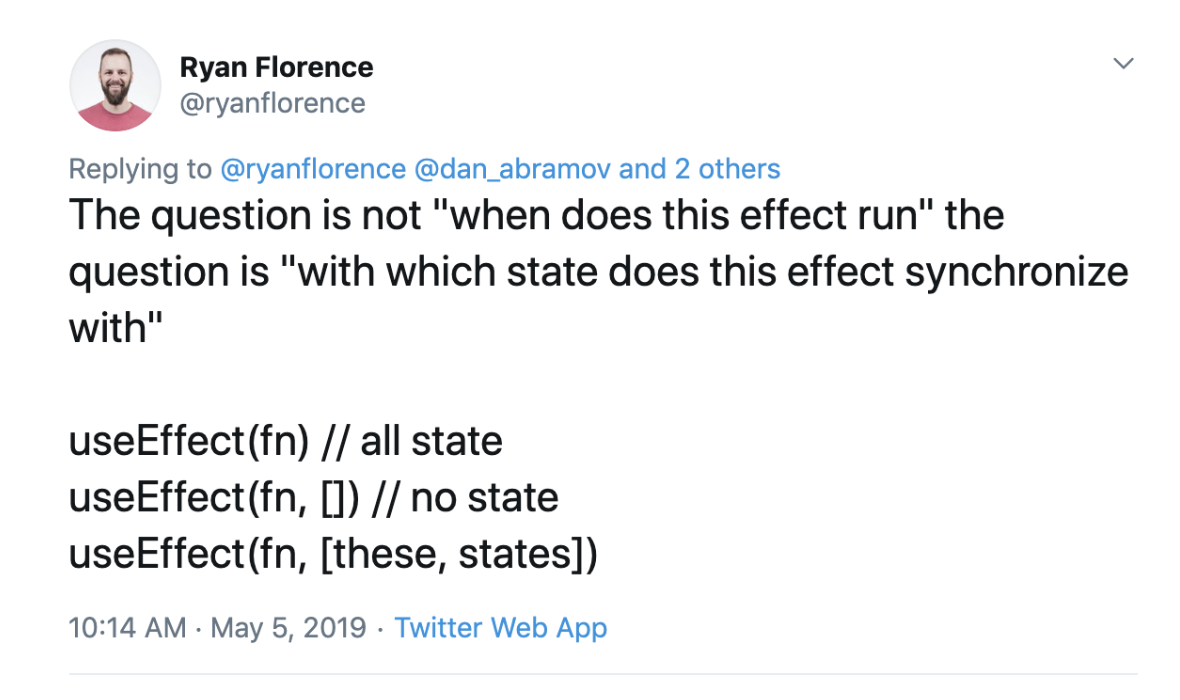Click Ryan Florence's profile avatar
This screenshot has height=700, width=1180.
[114, 85]
